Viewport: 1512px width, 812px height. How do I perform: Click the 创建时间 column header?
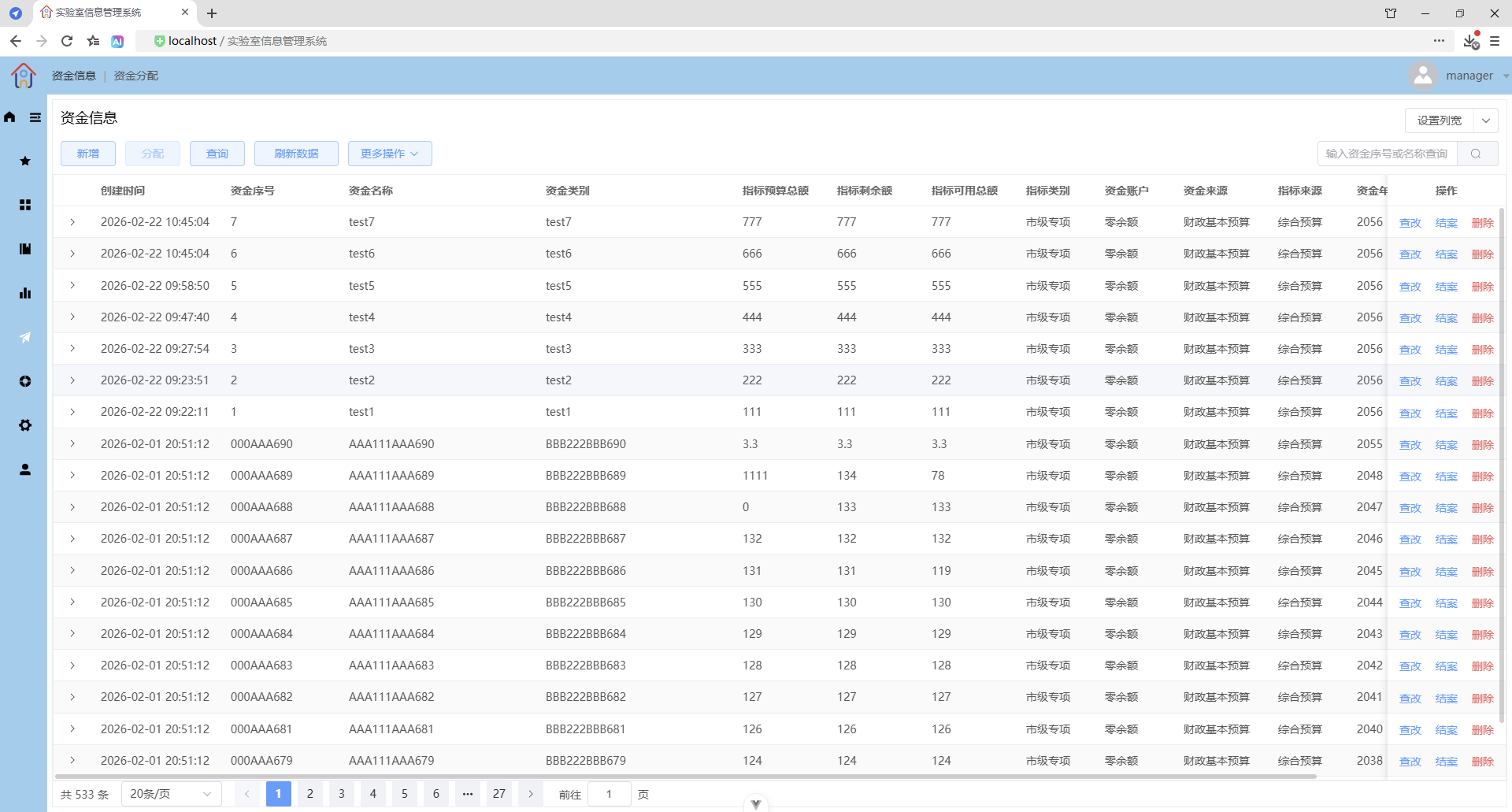point(123,191)
